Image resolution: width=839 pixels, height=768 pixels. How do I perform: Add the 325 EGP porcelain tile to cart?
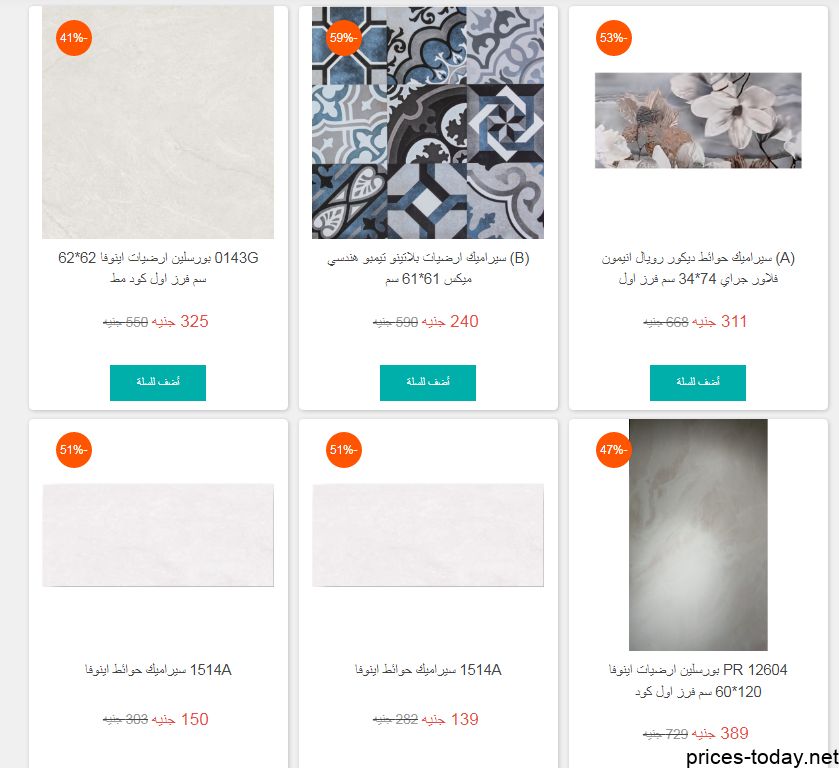click(x=158, y=383)
